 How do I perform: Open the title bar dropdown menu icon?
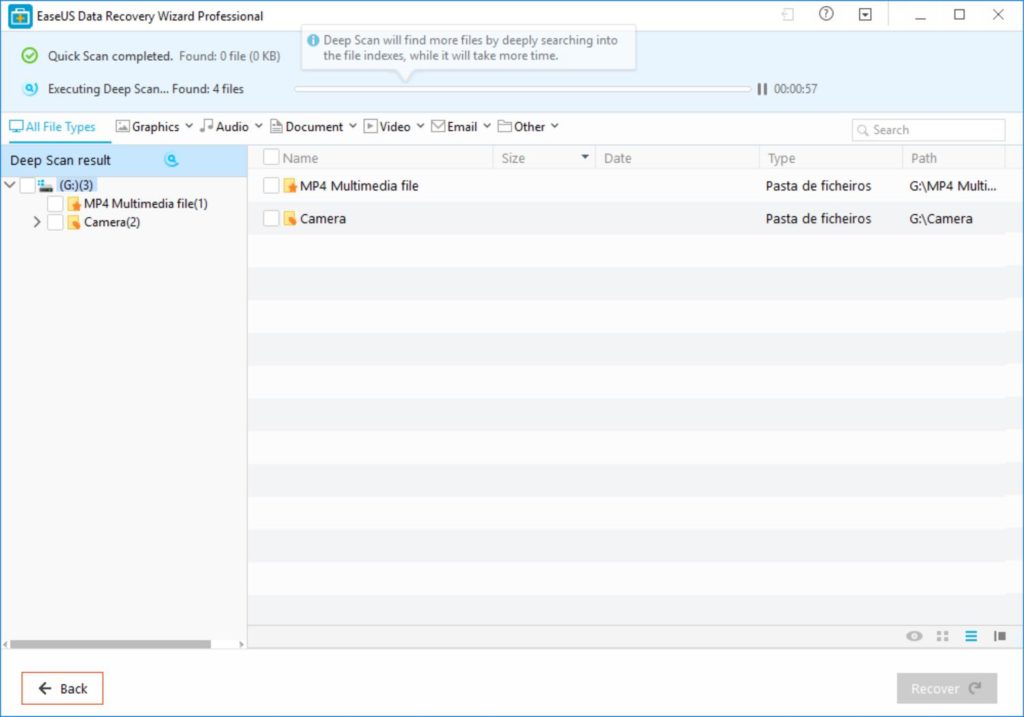click(865, 14)
